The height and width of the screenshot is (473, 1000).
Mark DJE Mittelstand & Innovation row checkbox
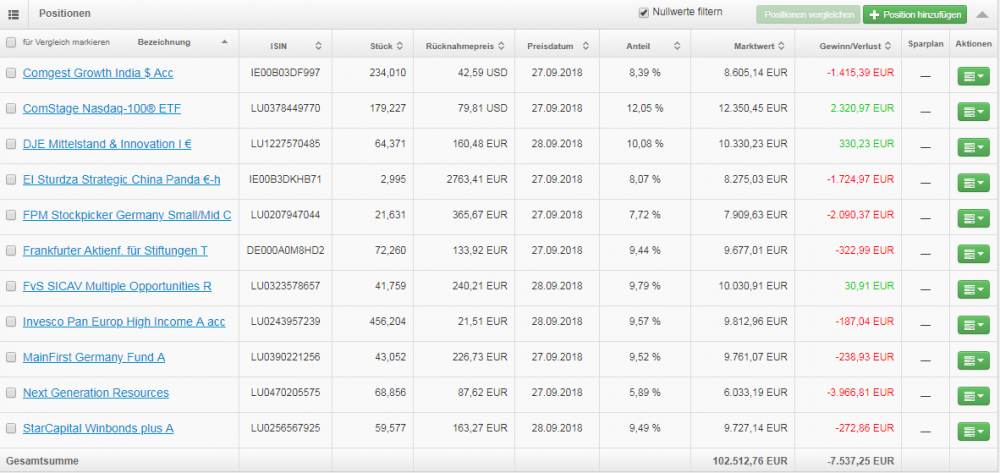click(x=11, y=145)
